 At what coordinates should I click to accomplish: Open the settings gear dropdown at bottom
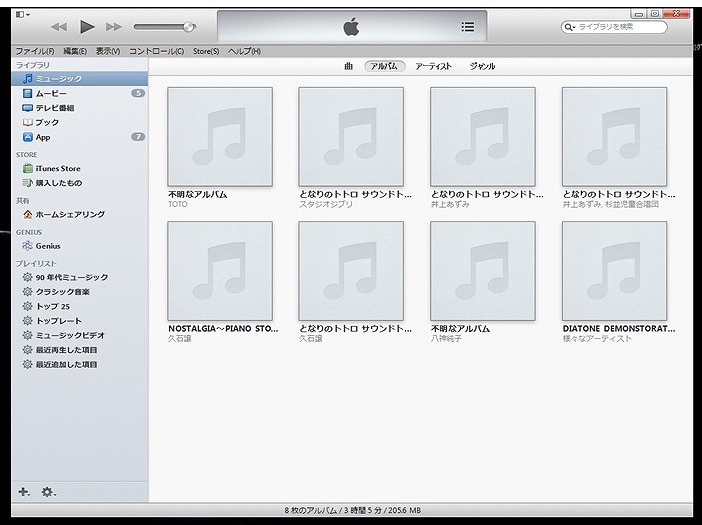49,492
